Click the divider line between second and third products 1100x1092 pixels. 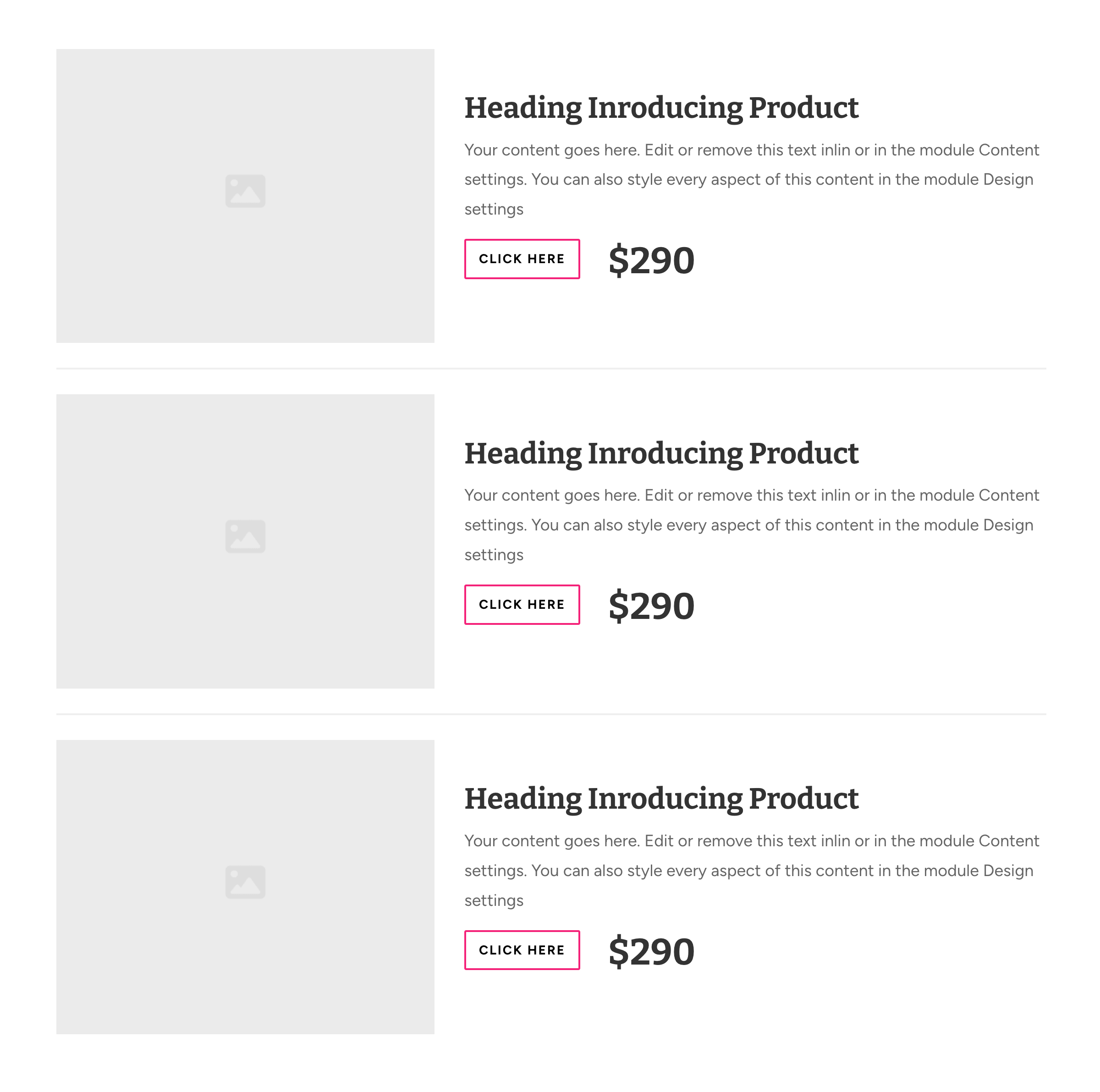[x=550, y=713]
